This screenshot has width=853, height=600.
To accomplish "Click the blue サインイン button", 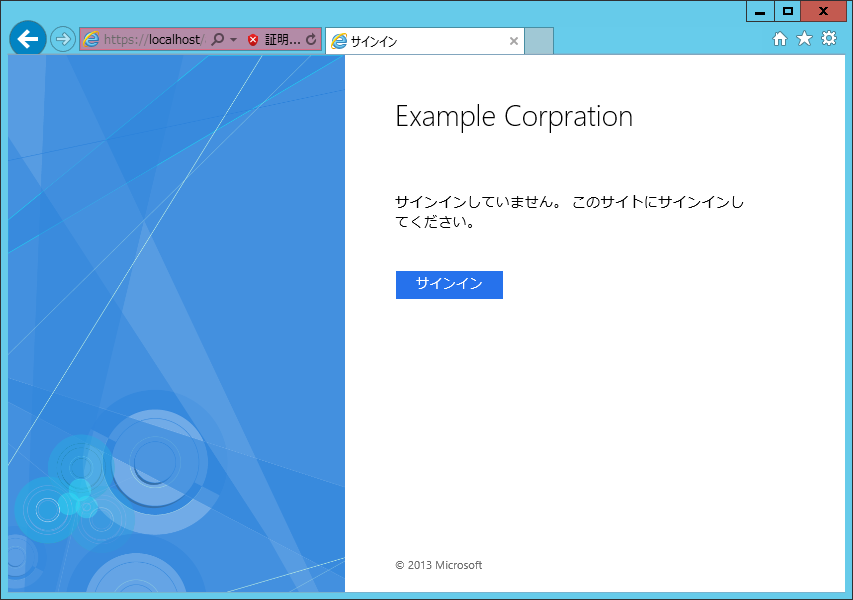I will [449, 284].
